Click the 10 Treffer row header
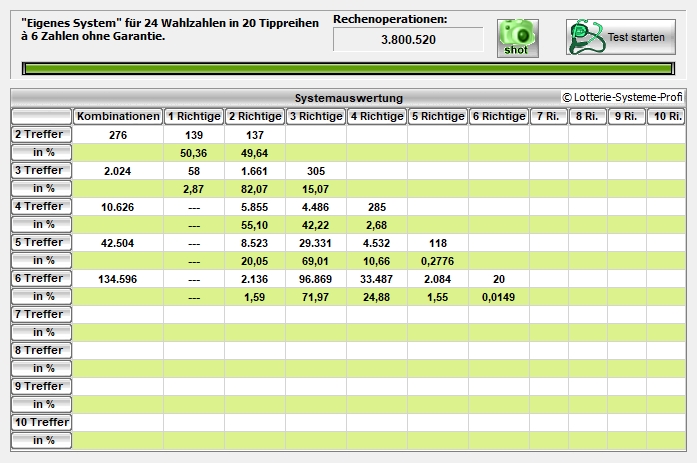This screenshot has width=697, height=463. click(x=41, y=422)
